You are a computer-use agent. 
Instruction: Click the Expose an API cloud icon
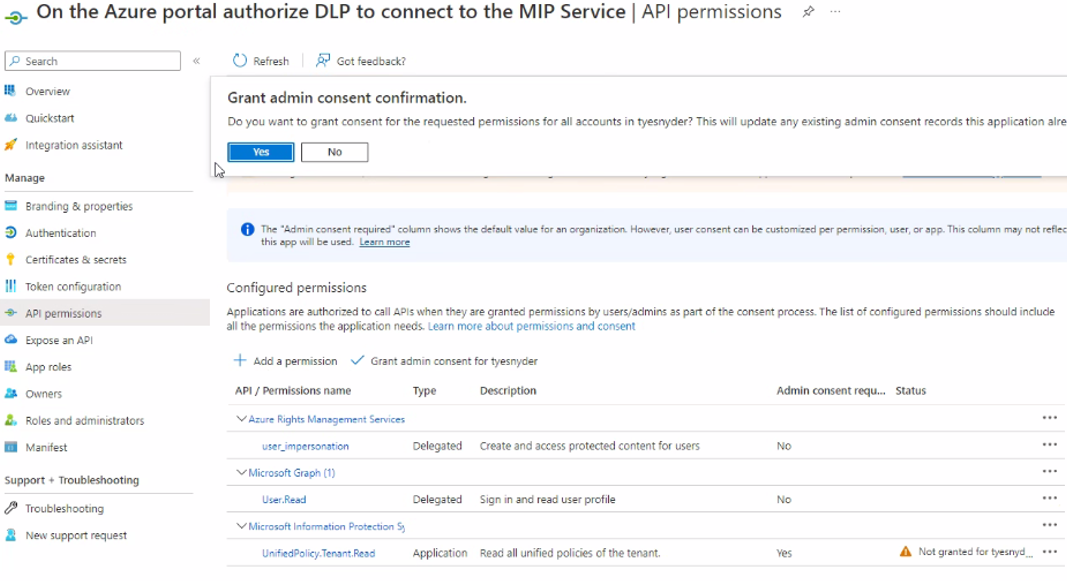[x=10, y=339]
